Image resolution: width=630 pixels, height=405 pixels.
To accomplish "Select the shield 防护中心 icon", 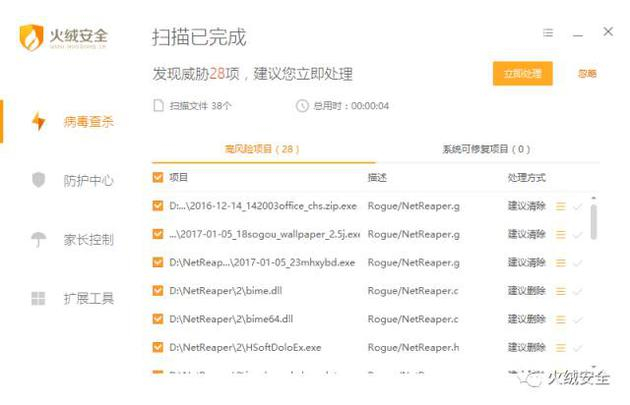I will tap(39, 180).
